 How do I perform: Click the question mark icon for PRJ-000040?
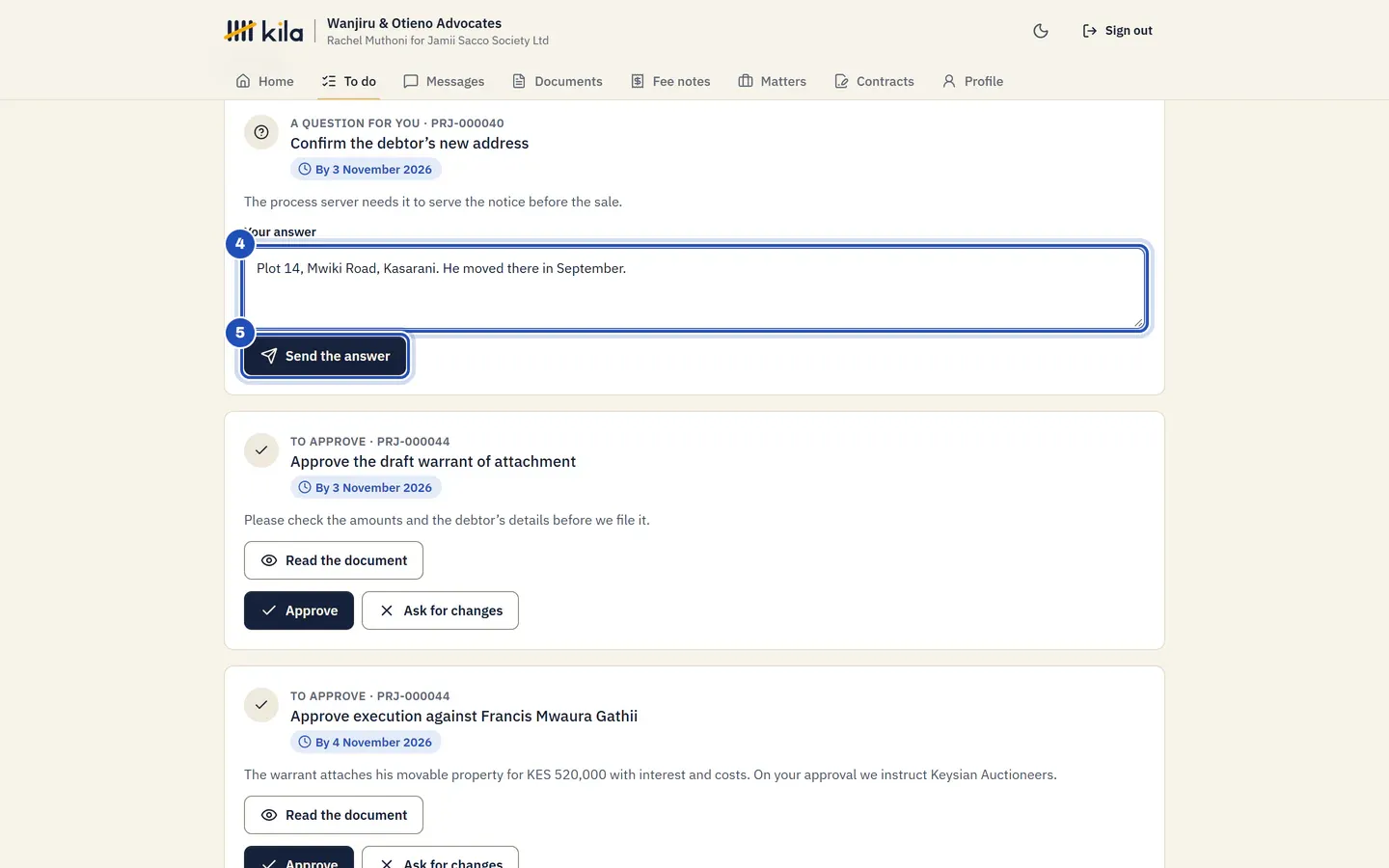coord(261,132)
